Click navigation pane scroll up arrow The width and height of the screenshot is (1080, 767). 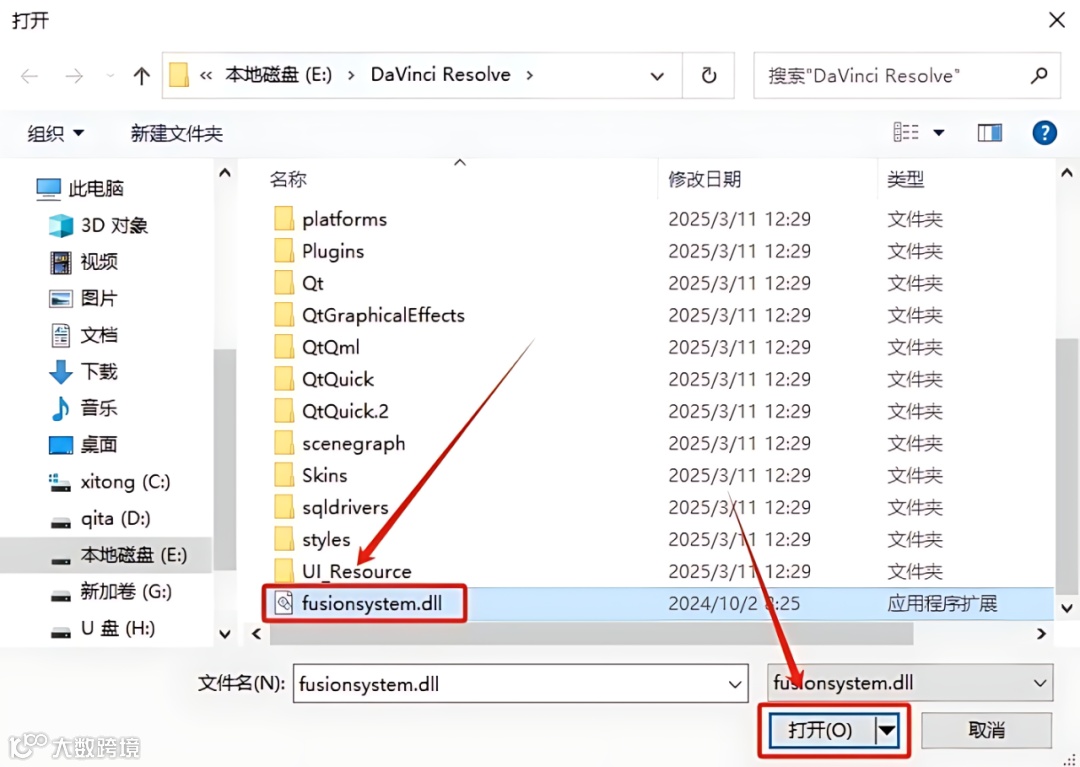pos(225,173)
